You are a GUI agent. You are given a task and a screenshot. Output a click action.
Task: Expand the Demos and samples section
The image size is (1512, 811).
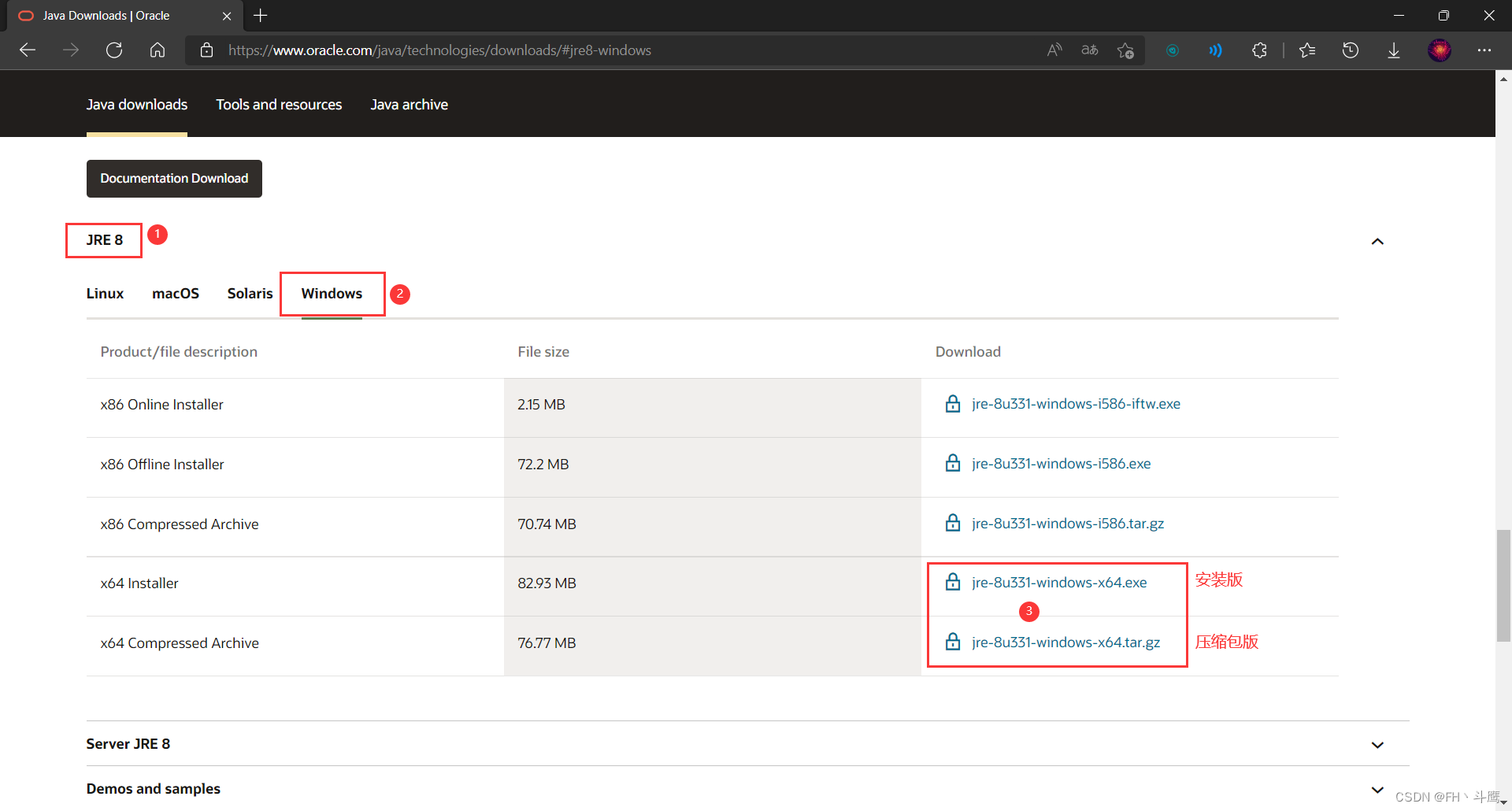tap(1377, 790)
